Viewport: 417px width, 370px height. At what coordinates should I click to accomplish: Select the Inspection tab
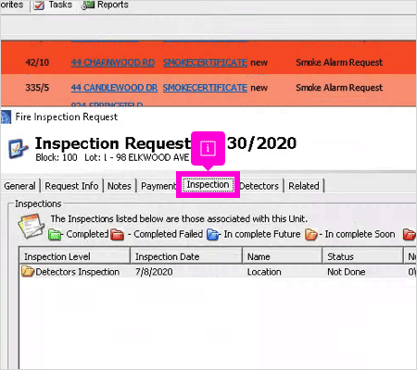(x=208, y=185)
